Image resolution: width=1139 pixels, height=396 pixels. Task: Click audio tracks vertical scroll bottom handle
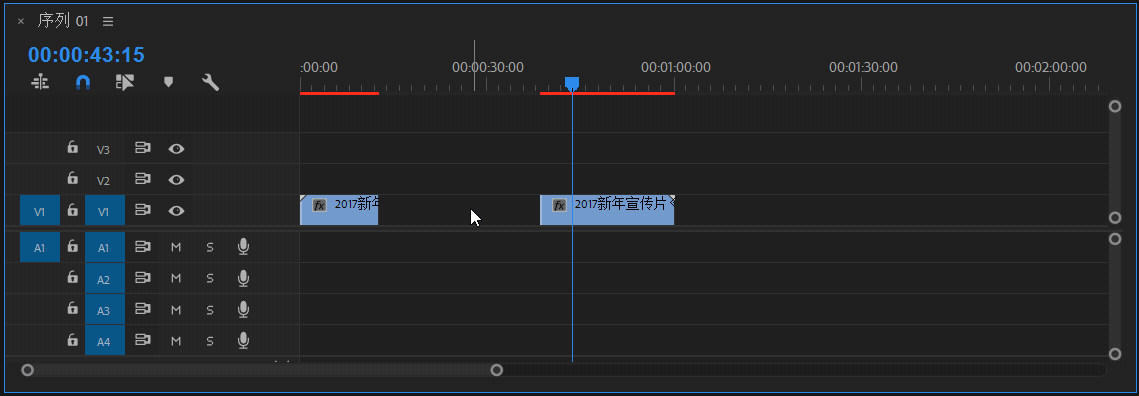(1115, 354)
